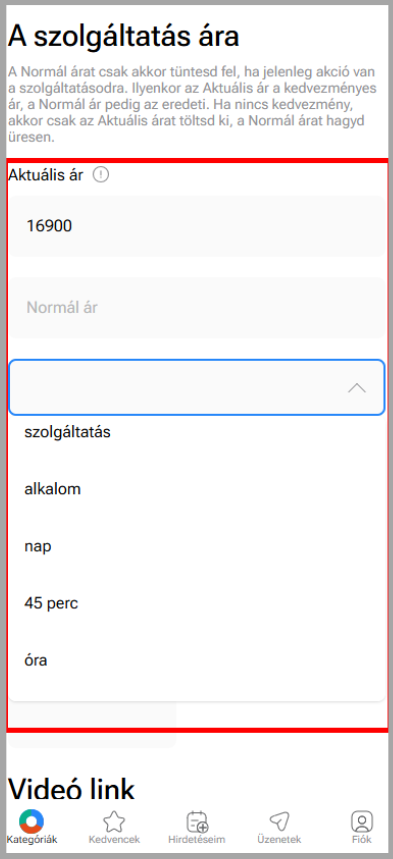Open the Fiók profile icon
393x859 pixels.
tap(362, 822)
